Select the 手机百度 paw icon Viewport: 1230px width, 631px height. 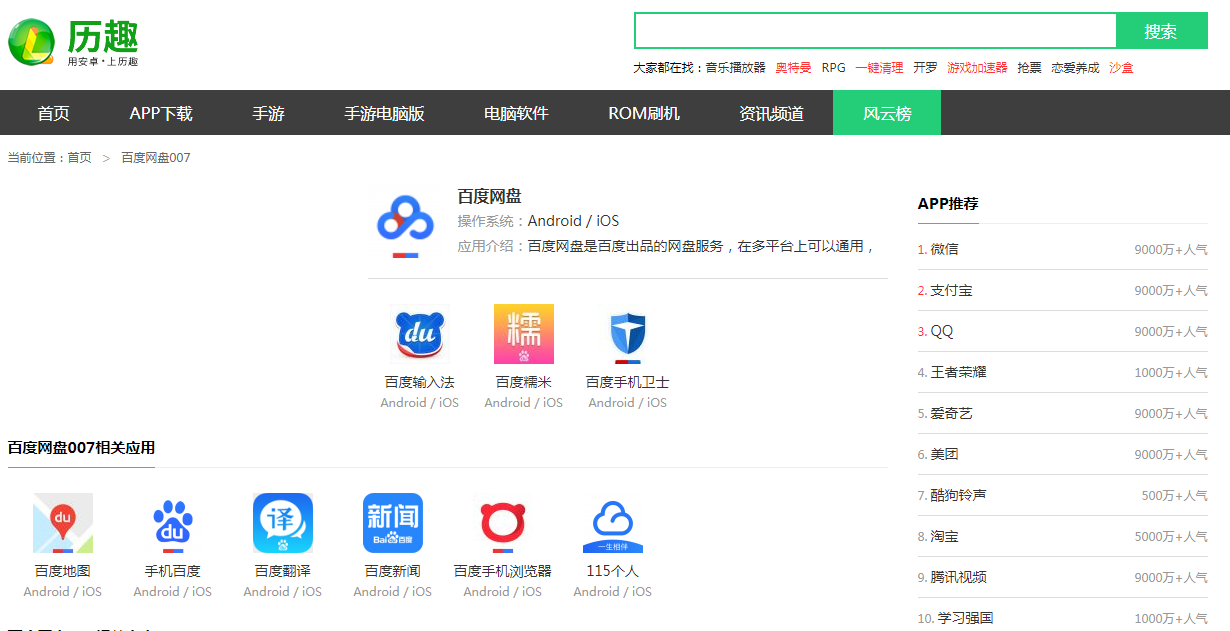click(x=173, y=523)
